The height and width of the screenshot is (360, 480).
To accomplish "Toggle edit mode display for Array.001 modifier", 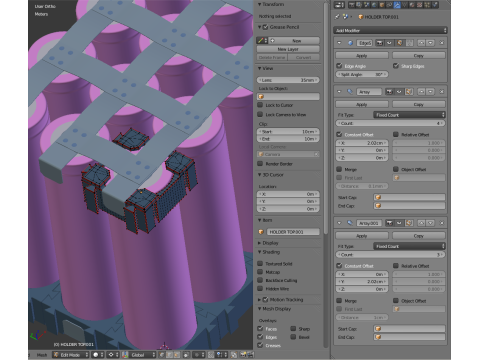I will [x=409, y=223].
